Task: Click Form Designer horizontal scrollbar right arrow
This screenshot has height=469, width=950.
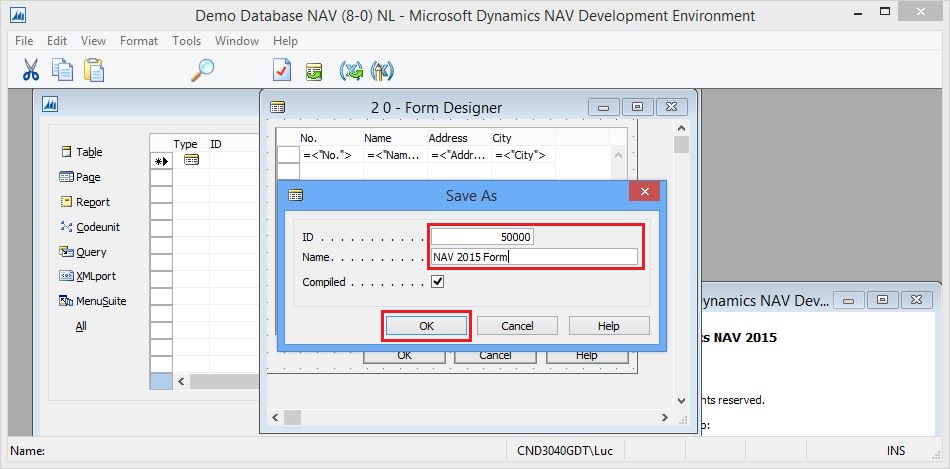Action: pyautogui.click(x=665, y=417)
